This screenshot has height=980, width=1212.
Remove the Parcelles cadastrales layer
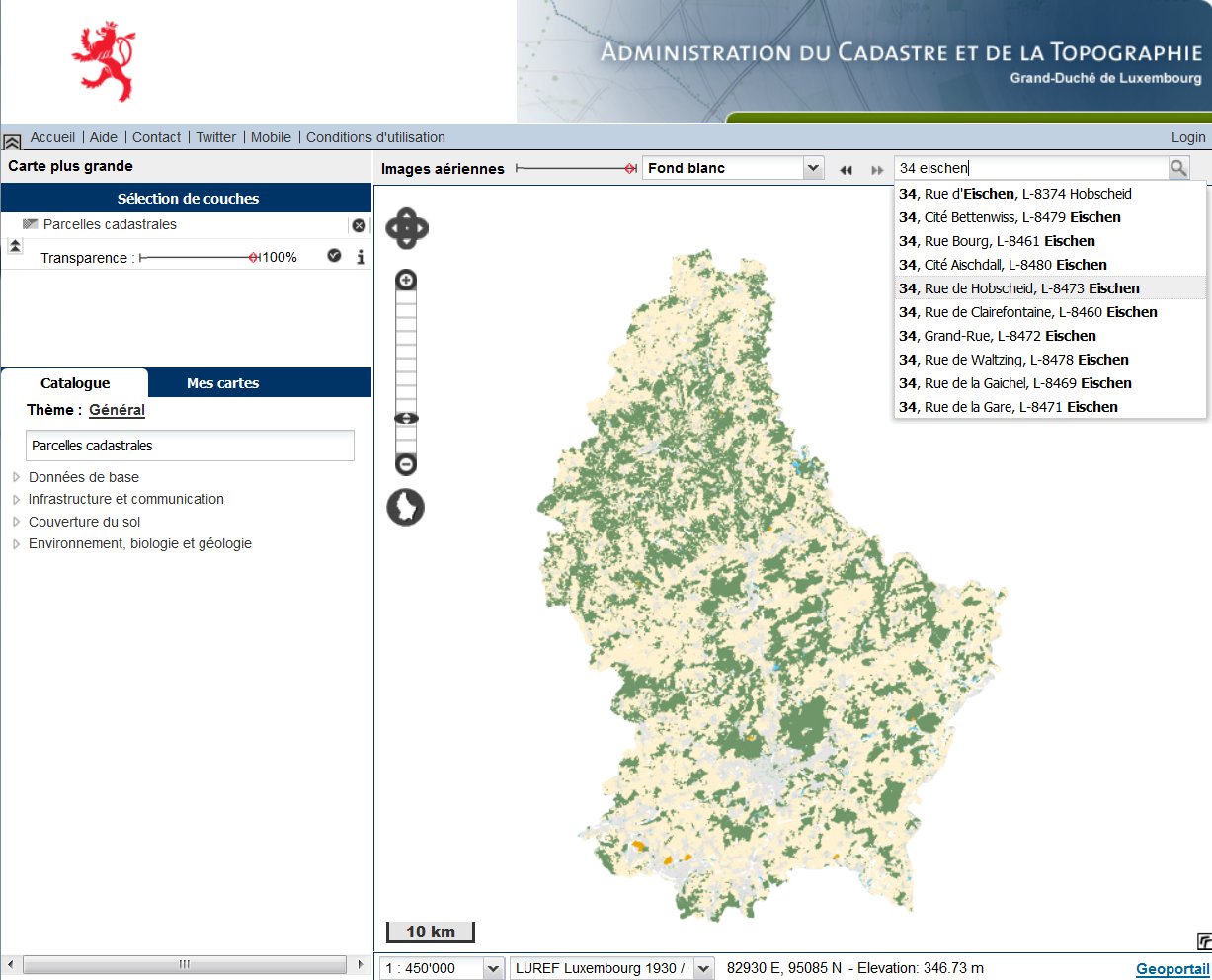pos(359,225)
